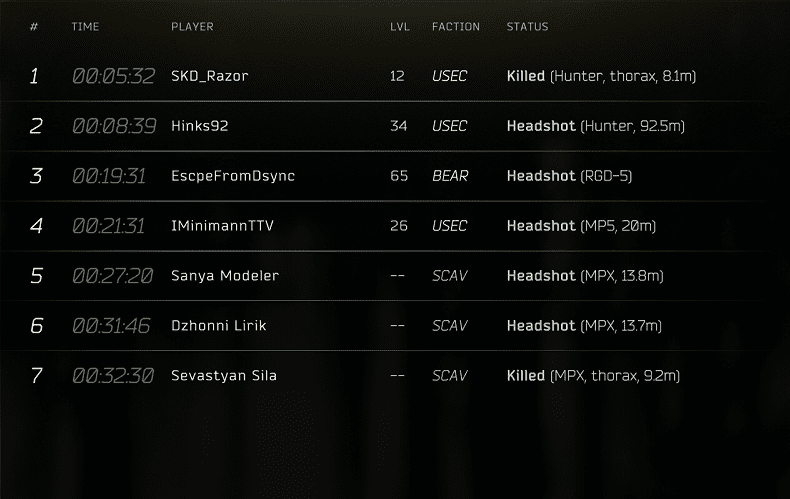Click the BEAR faction label
This screenshot has height=499, width=790.
tap(450, 176)
